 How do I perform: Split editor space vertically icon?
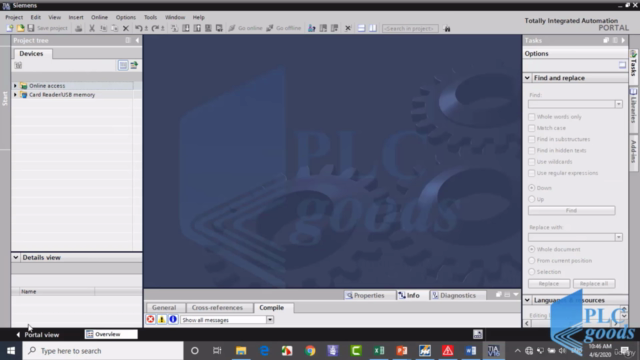point(373,28)
